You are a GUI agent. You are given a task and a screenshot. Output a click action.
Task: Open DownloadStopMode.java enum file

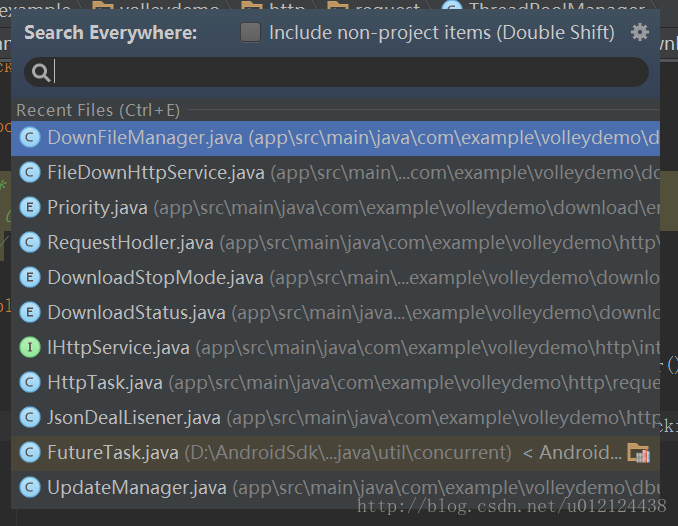(x=335, y=278)
